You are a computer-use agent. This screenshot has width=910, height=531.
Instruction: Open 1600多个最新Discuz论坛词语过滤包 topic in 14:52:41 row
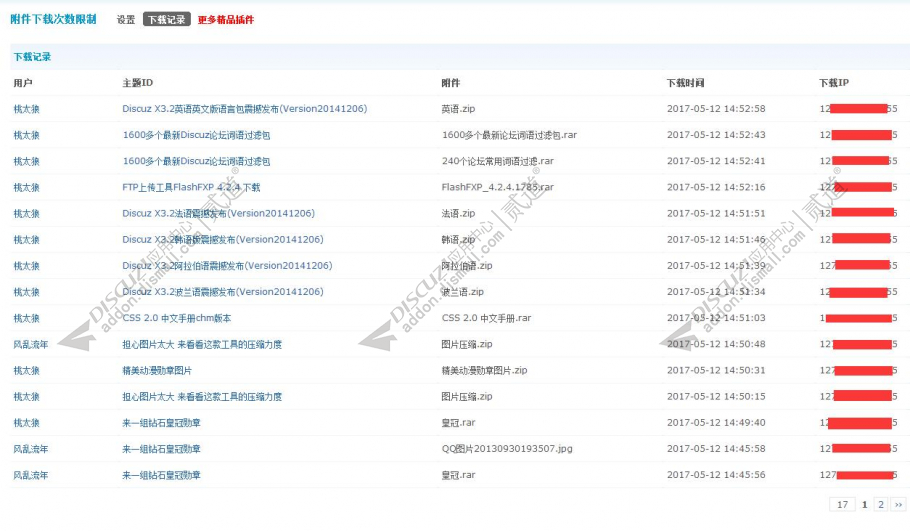(x=196, y=161)
